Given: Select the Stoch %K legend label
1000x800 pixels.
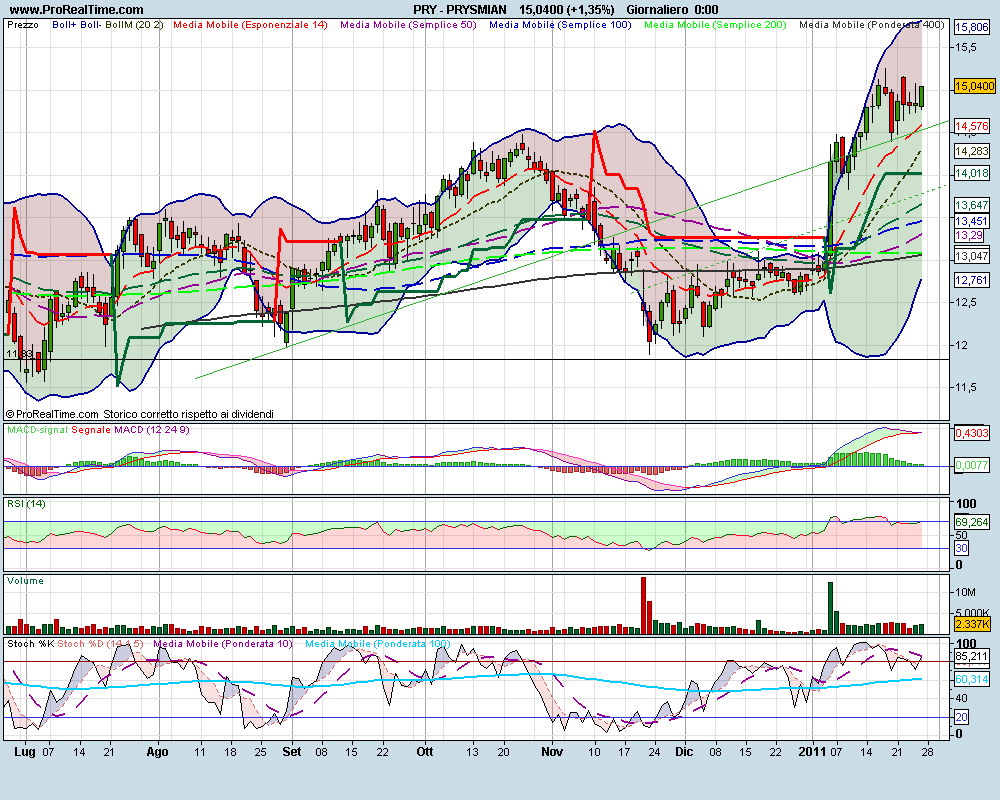Looking at the screenshot, I should click(31, 644).
